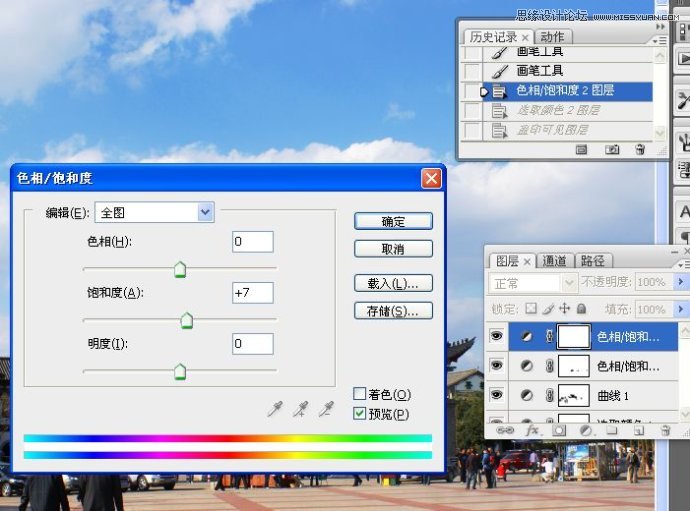This screenshot has height=511, width=690.
Task: Switch to the 路径 paths tab
Action: (592, 261)
